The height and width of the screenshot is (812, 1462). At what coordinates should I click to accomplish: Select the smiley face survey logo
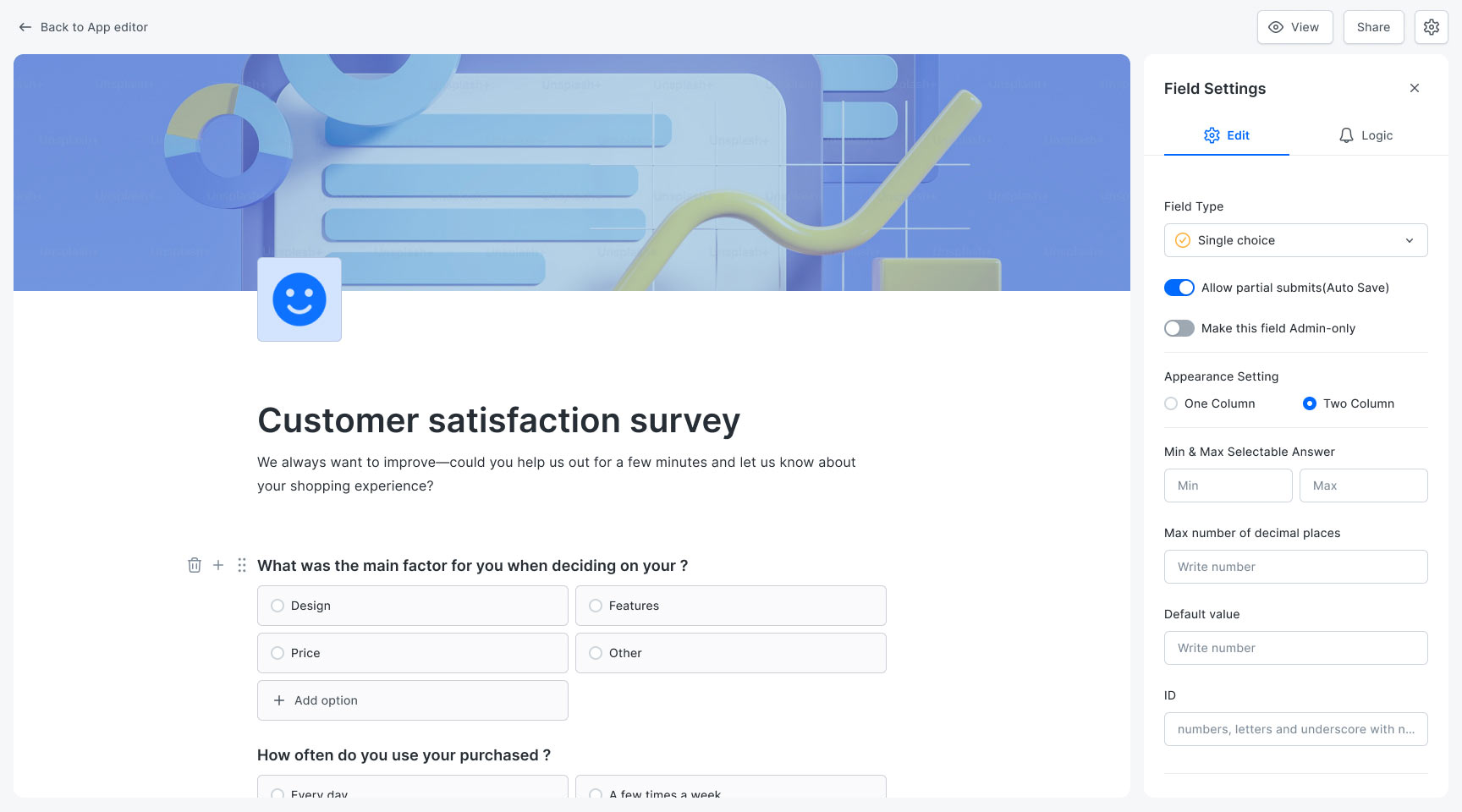[x=299, y=299]
